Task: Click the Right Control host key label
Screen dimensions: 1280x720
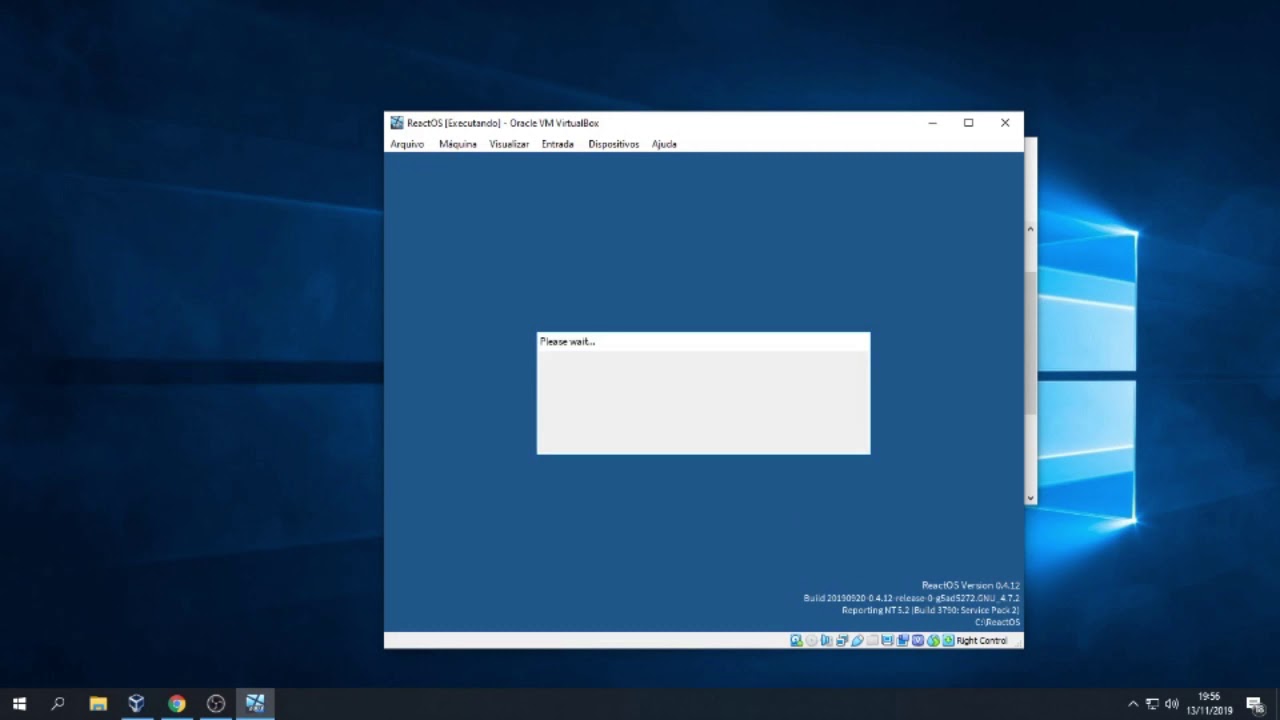Action: point(982,641)
